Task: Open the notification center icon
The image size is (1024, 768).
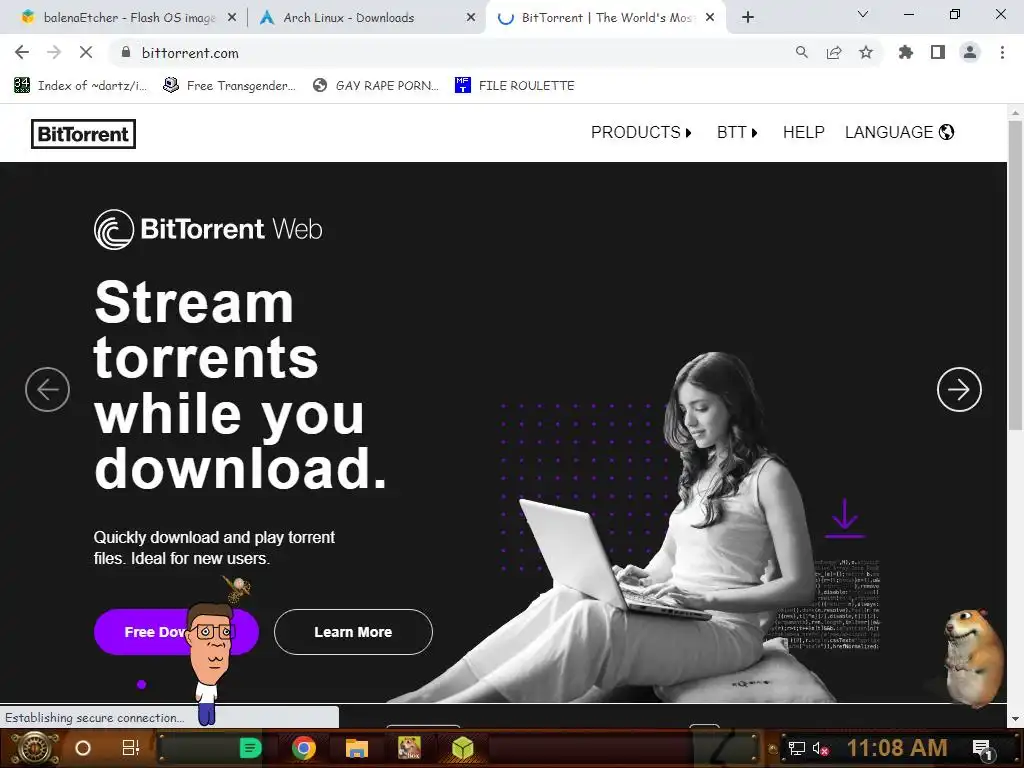Action: pos(983,749)
